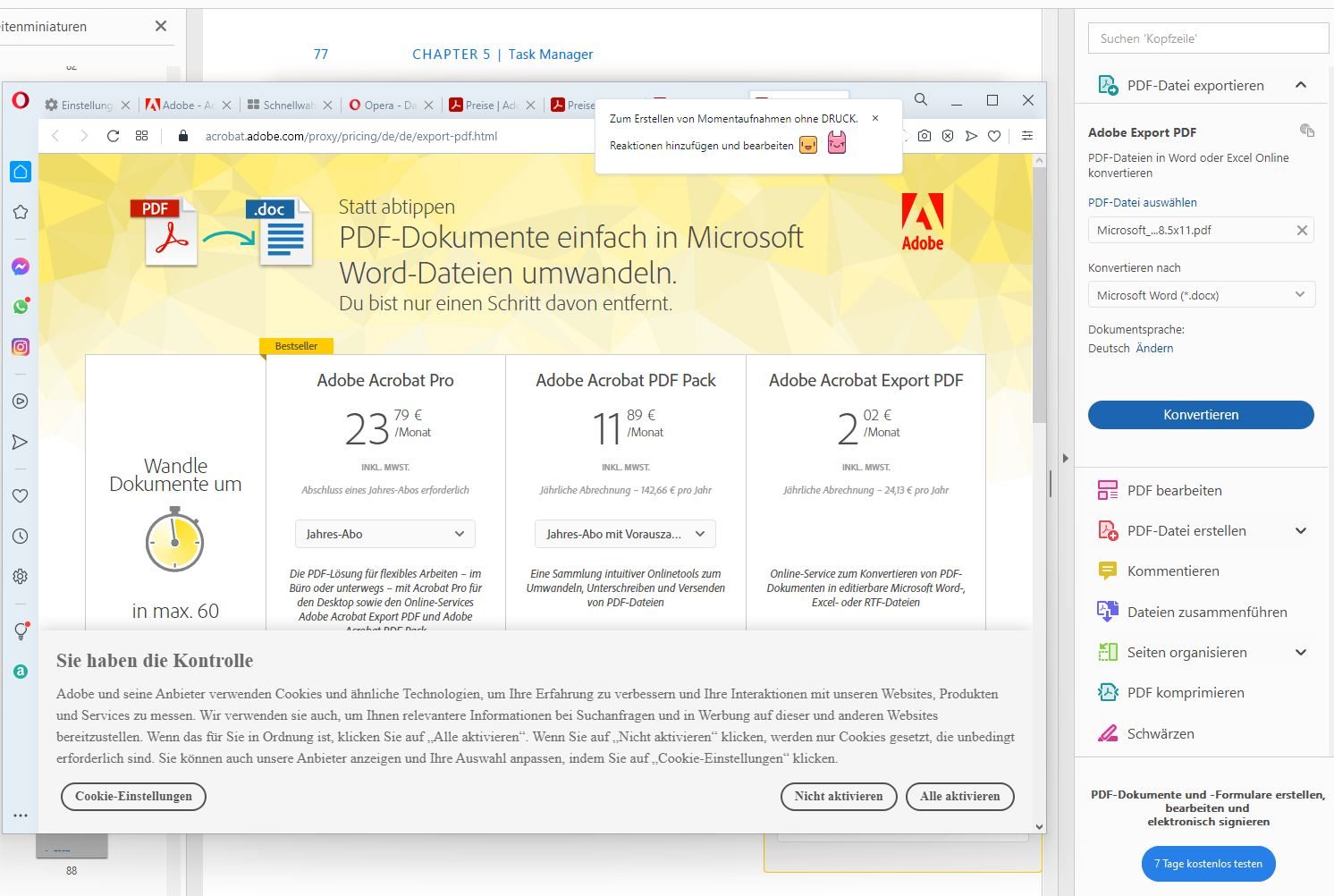Add page to bookmarks with heart icon
Image resolution: width=1334 pixels, height=896 pixels.
click(x=994, y=136)
